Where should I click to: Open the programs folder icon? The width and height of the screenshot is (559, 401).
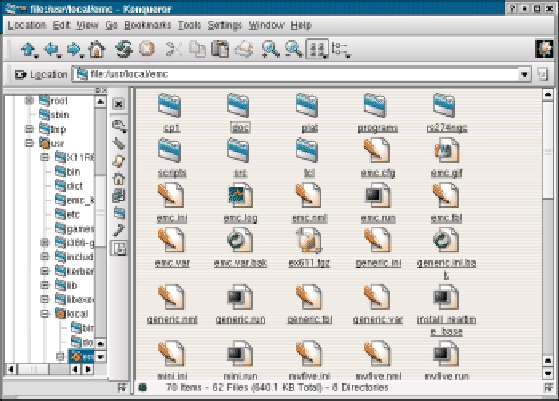tap(375, 106)
